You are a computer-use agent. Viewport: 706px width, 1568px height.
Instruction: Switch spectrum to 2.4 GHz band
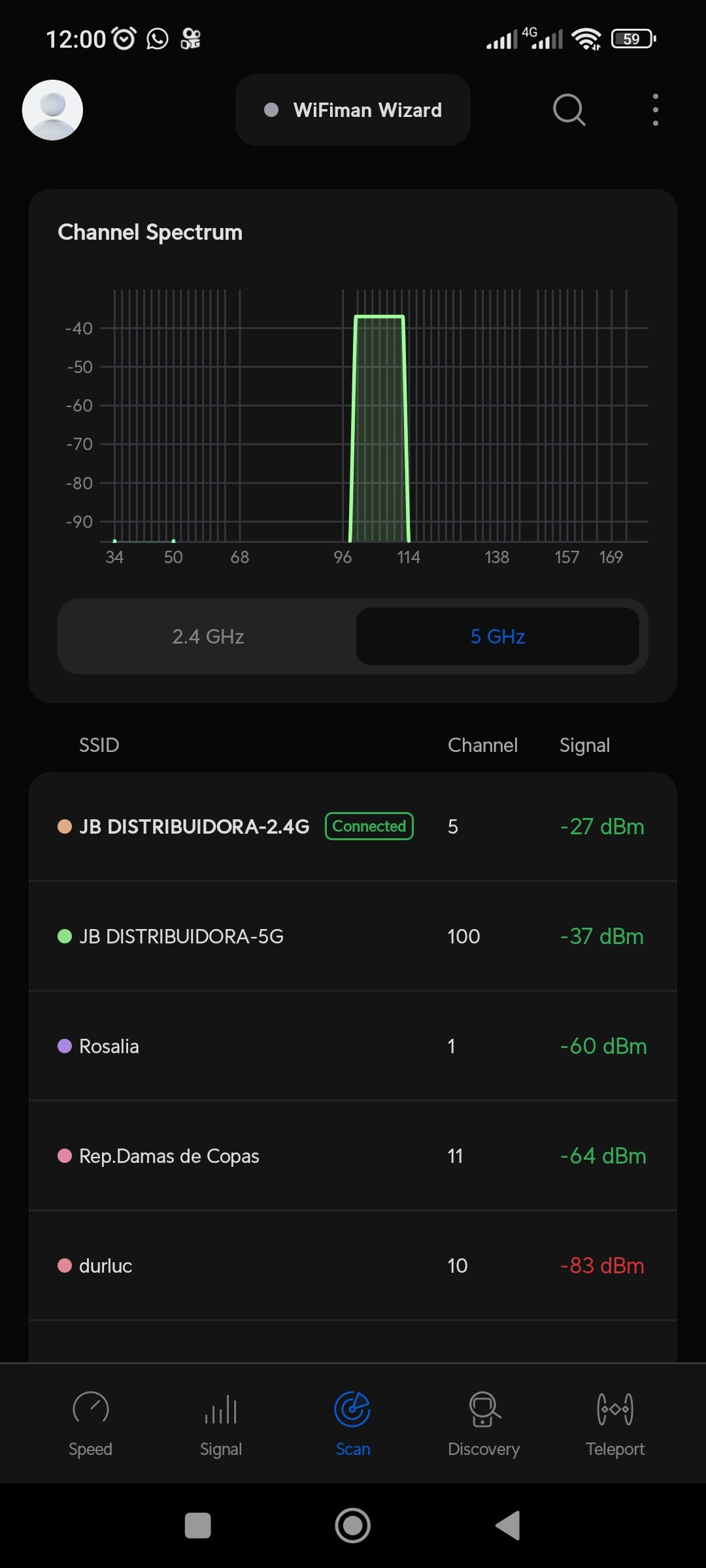click(x=208, y=636)
